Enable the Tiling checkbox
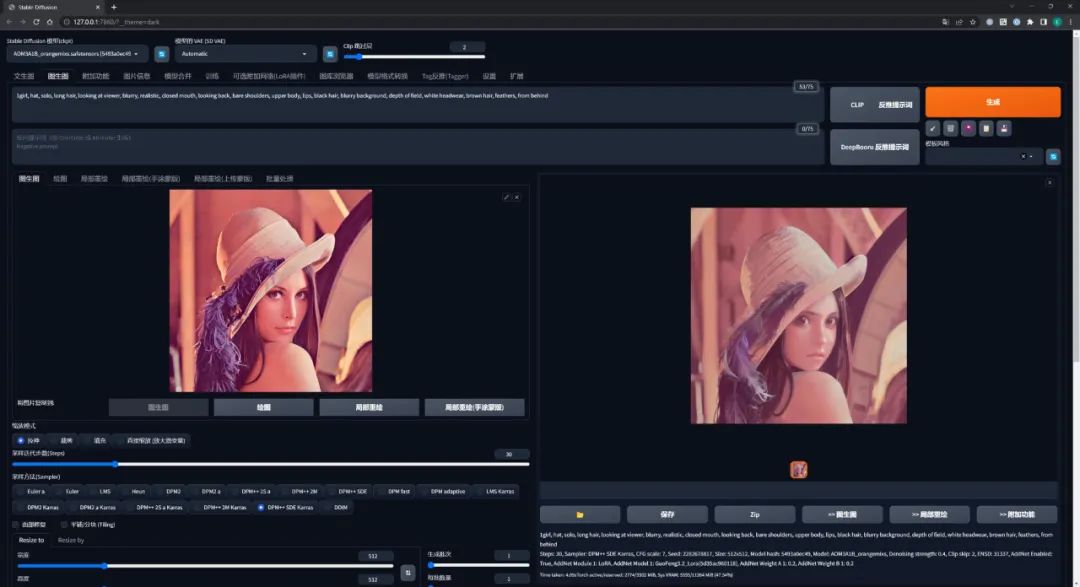This screenshot has height=587, width=1080. click(64, 524)
